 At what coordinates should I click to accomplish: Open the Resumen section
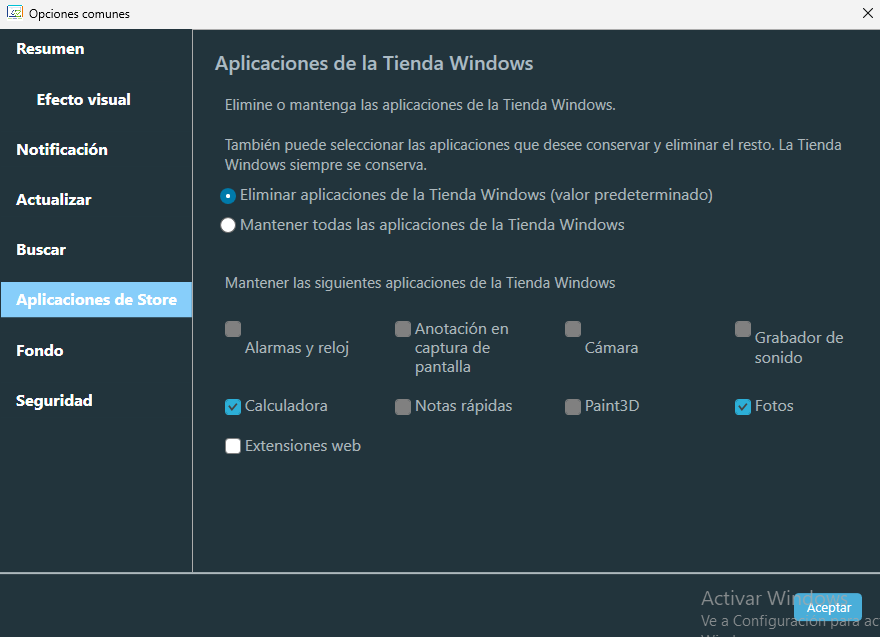50,49
